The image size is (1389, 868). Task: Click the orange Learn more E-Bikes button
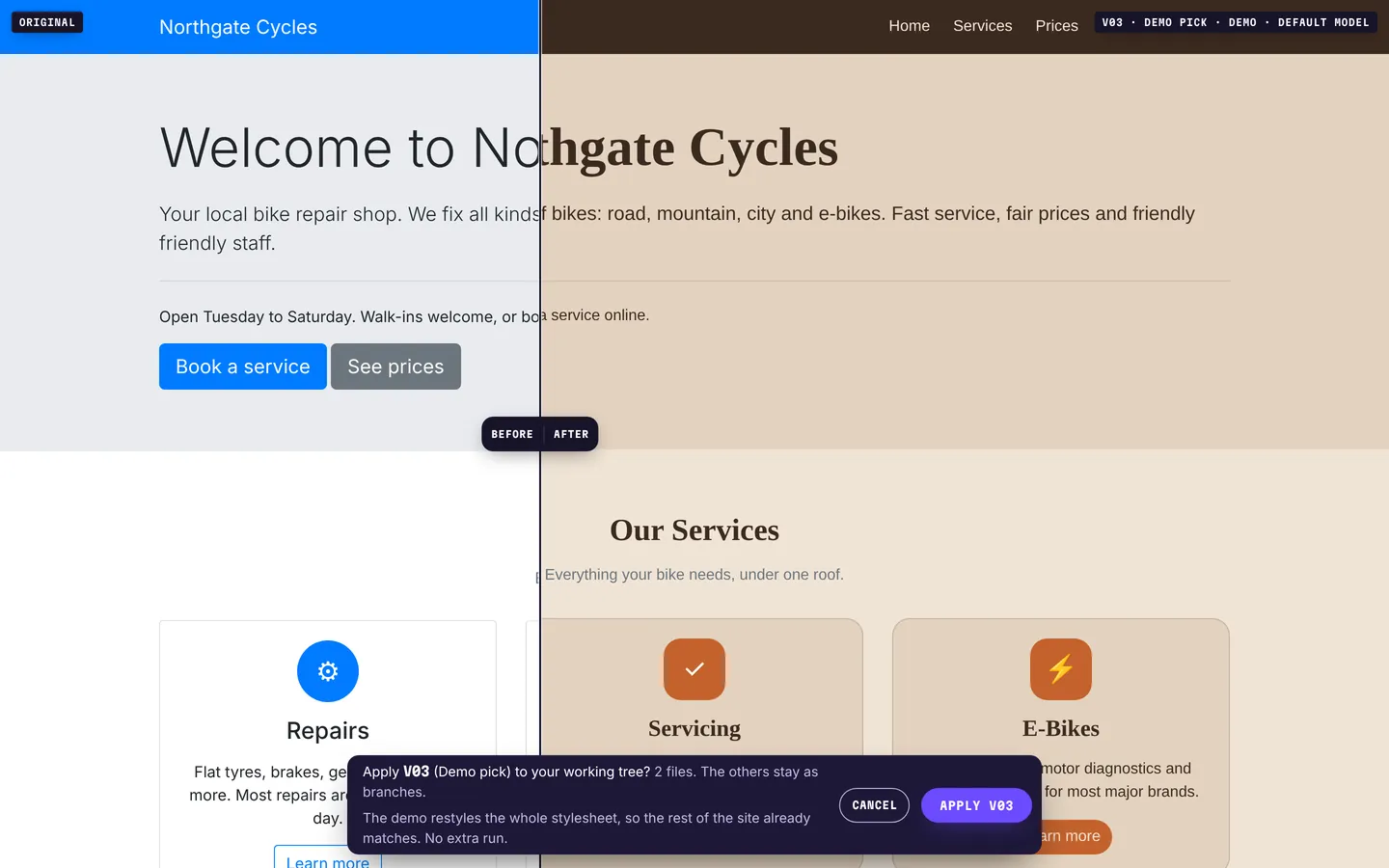tap(1071, 836)
